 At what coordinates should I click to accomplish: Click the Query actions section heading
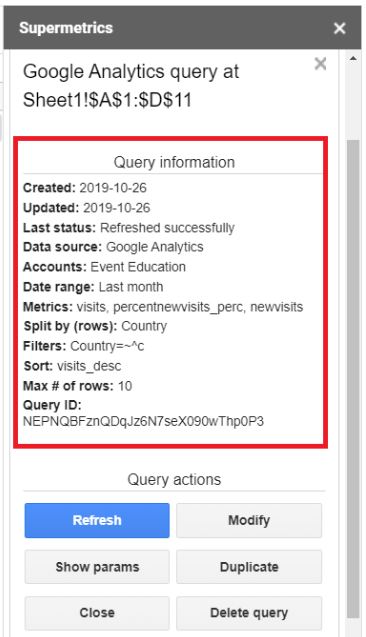[x=174, y=479]
